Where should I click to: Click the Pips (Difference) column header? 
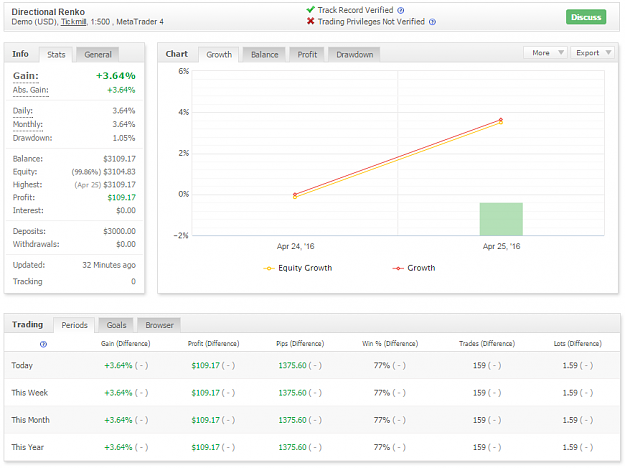tap(300, 344)
